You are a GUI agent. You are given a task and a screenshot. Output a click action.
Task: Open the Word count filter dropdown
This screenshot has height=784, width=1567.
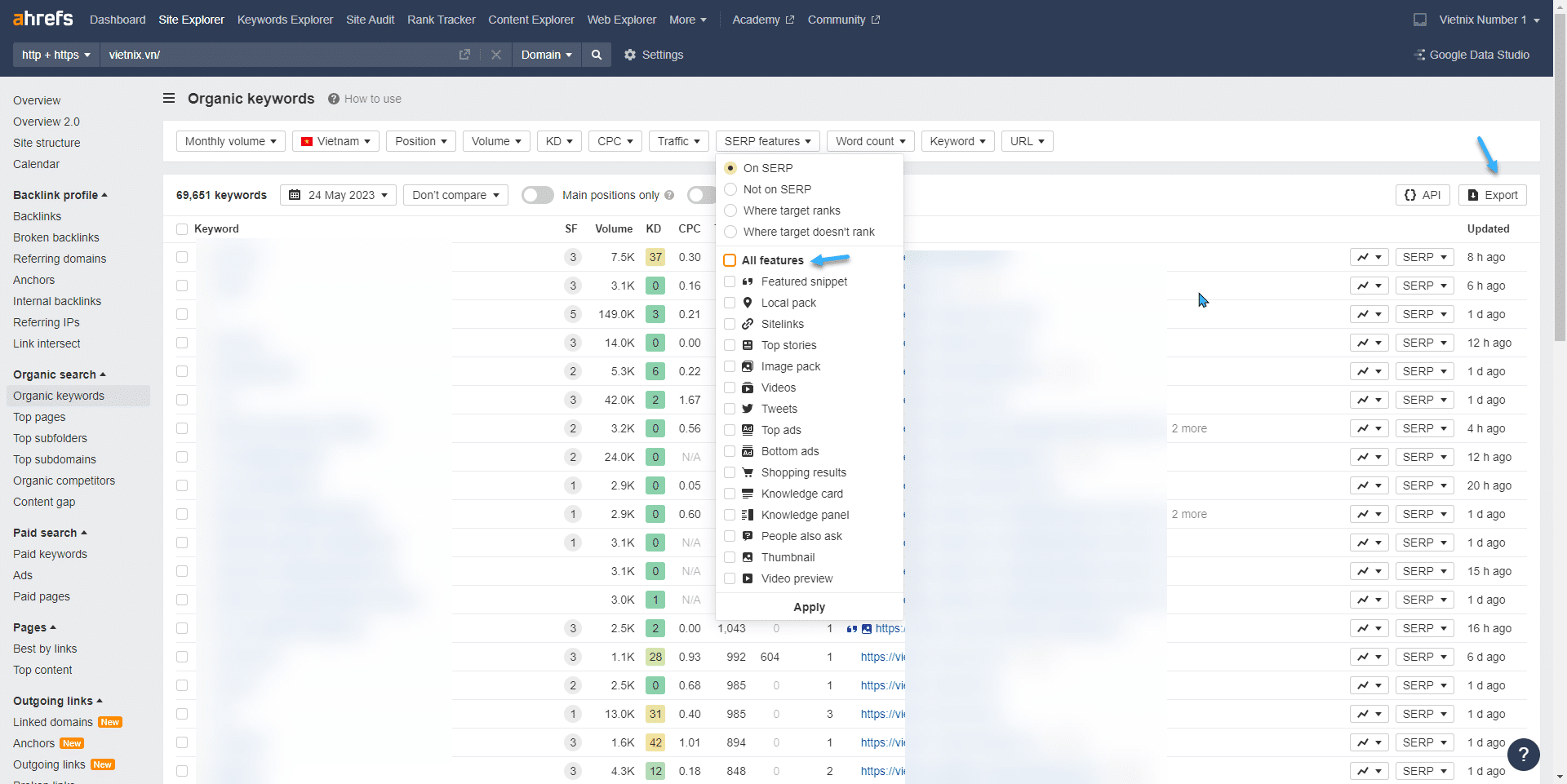[870, 141]
